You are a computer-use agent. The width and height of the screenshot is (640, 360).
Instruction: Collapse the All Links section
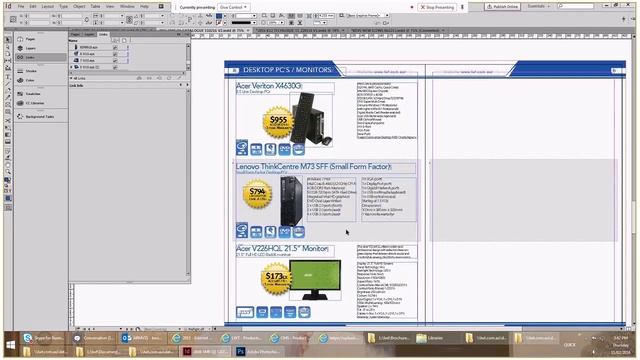[x=71, y=78]
